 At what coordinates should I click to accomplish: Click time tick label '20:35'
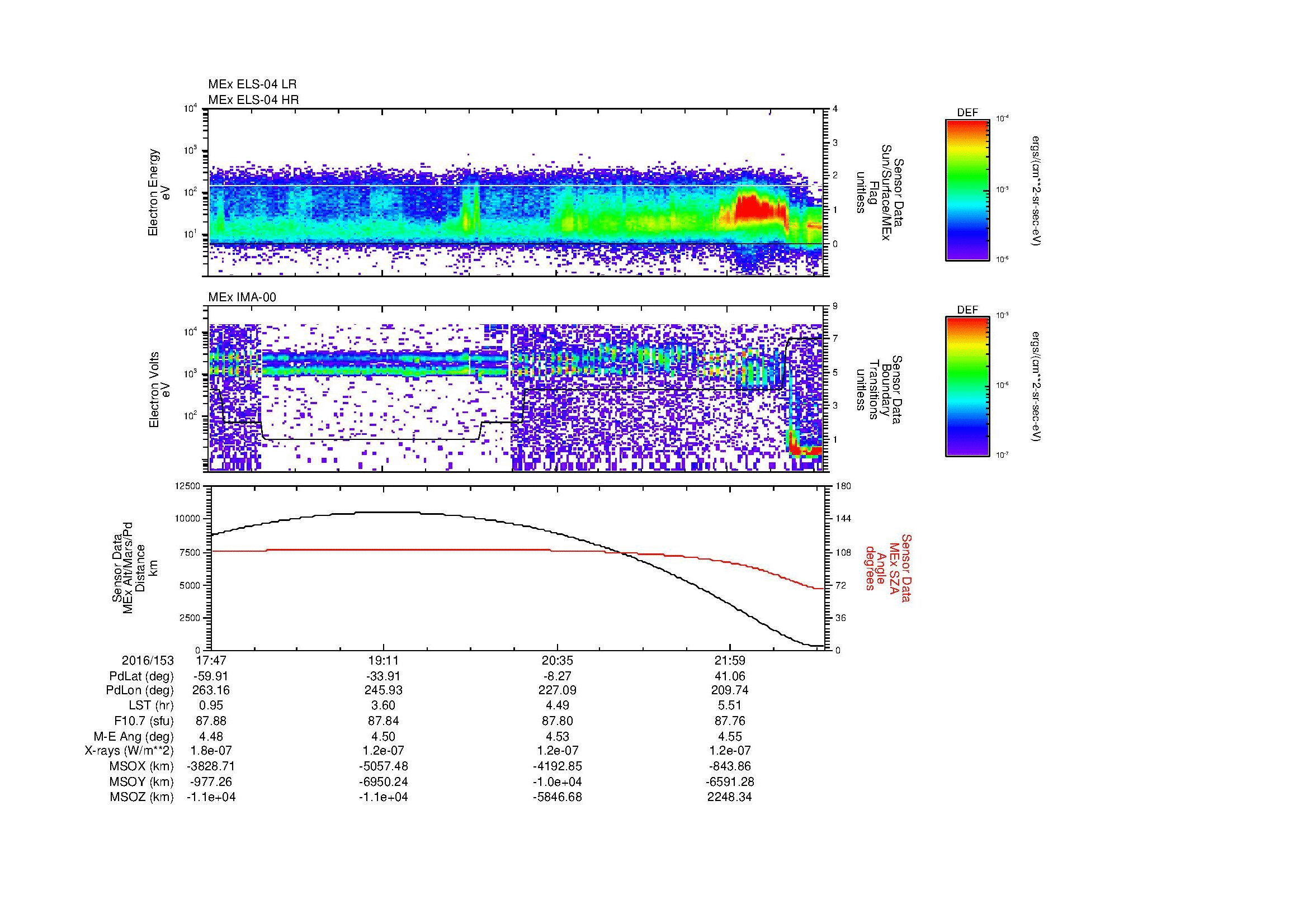click(557, 660)
